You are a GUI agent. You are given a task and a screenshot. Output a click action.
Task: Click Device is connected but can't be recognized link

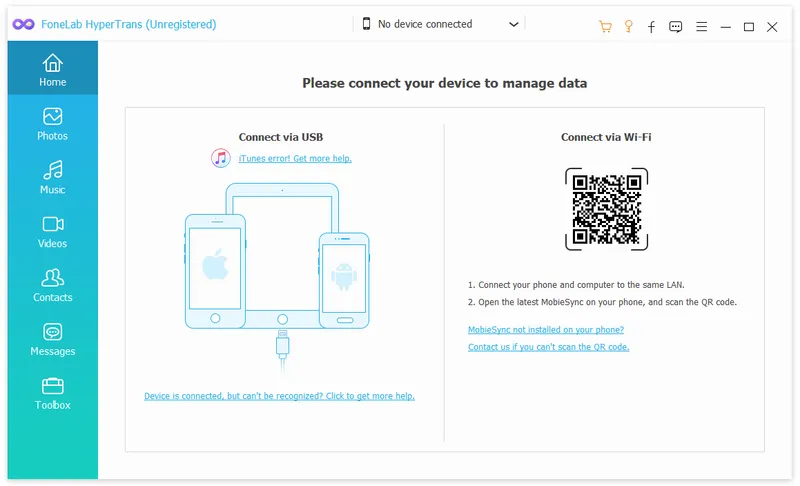tap(279, 396)
